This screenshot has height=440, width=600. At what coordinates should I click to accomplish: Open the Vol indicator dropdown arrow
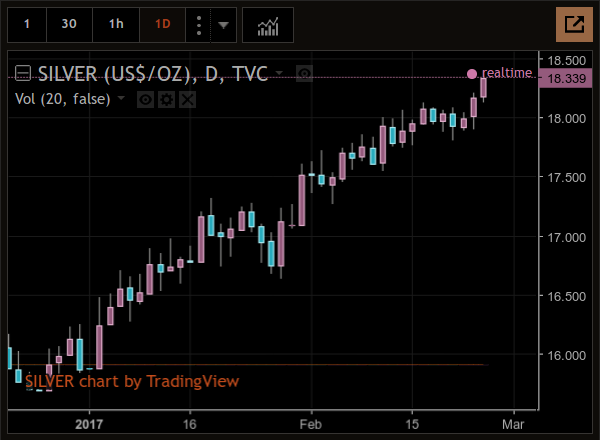point(121,98)
